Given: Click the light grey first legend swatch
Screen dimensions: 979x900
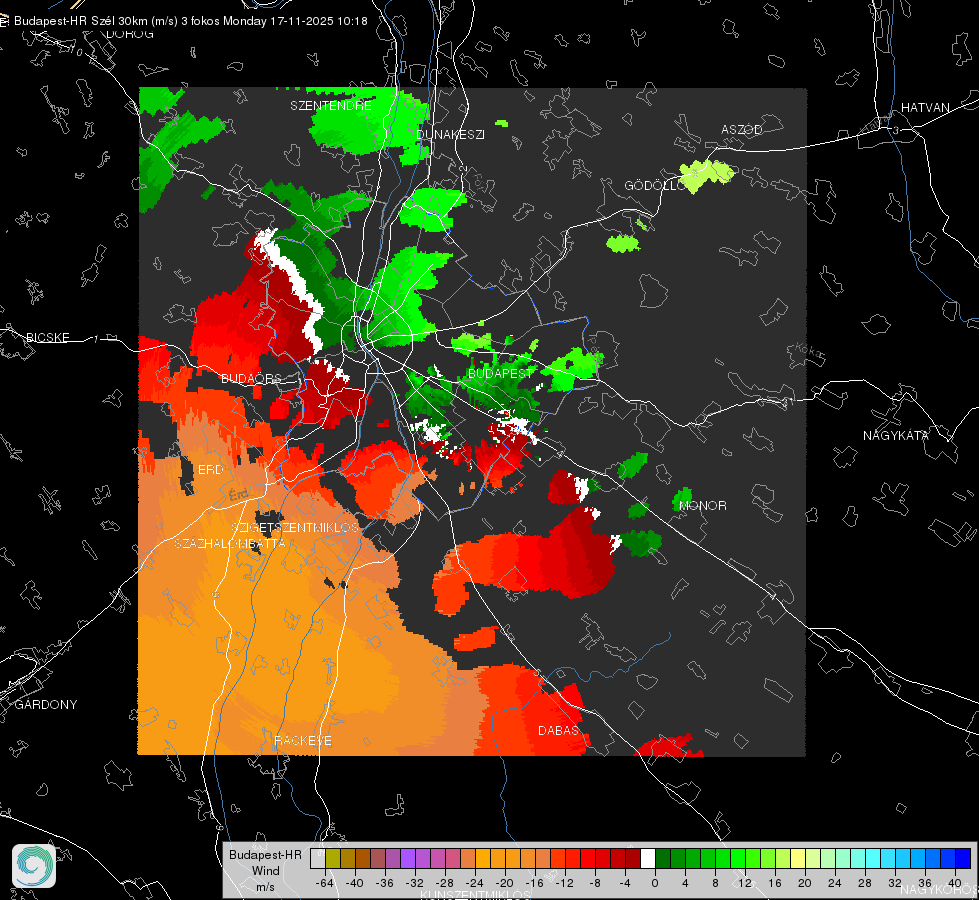Looking at the screenshot, I should 318,859.
